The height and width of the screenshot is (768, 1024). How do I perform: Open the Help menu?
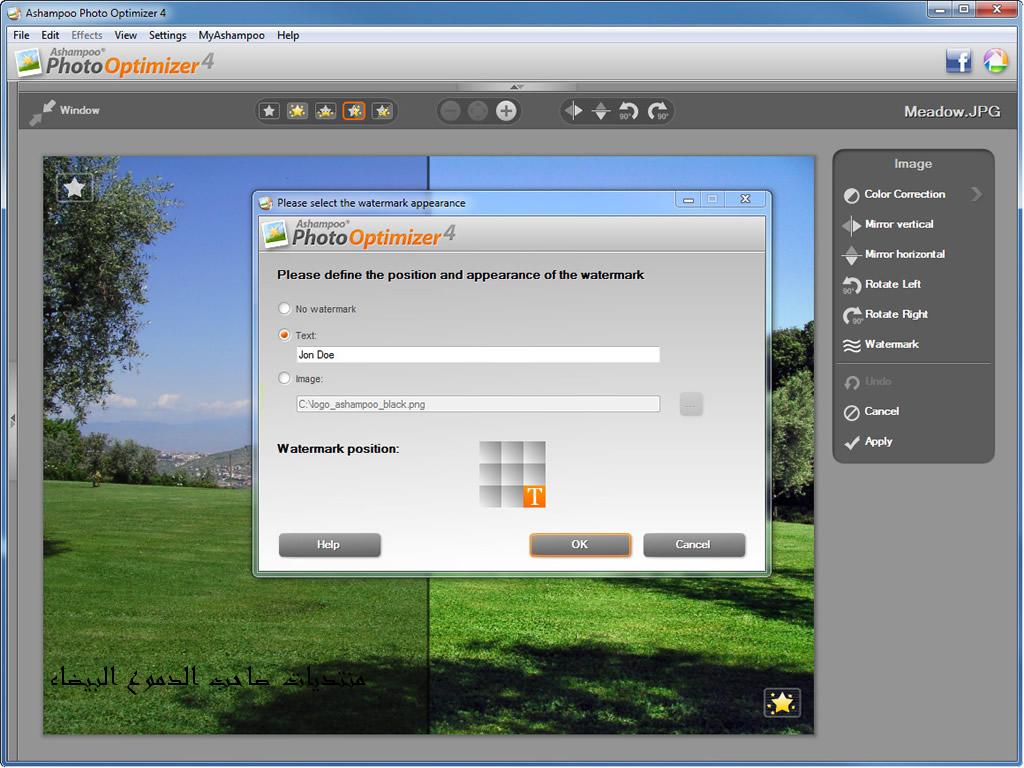click(287, 35)
